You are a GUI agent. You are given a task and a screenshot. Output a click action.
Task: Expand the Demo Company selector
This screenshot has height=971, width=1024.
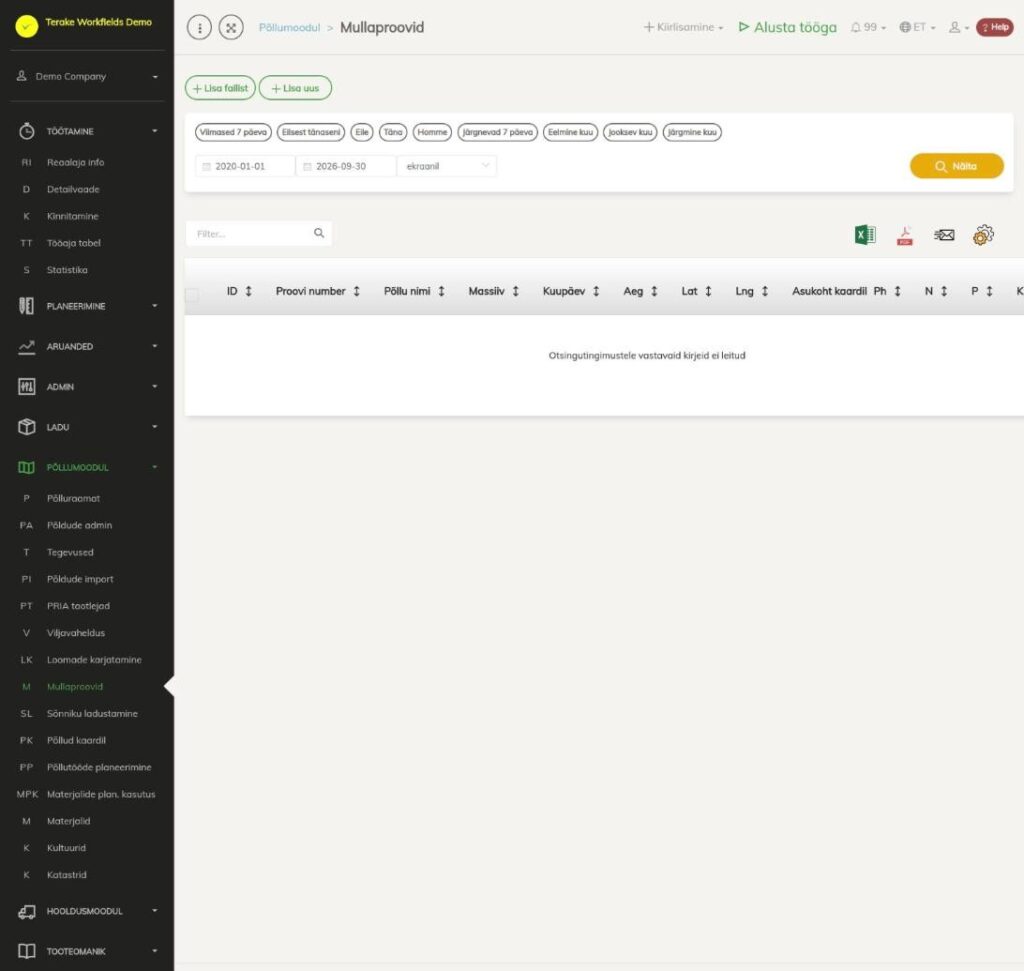[88, 76]
